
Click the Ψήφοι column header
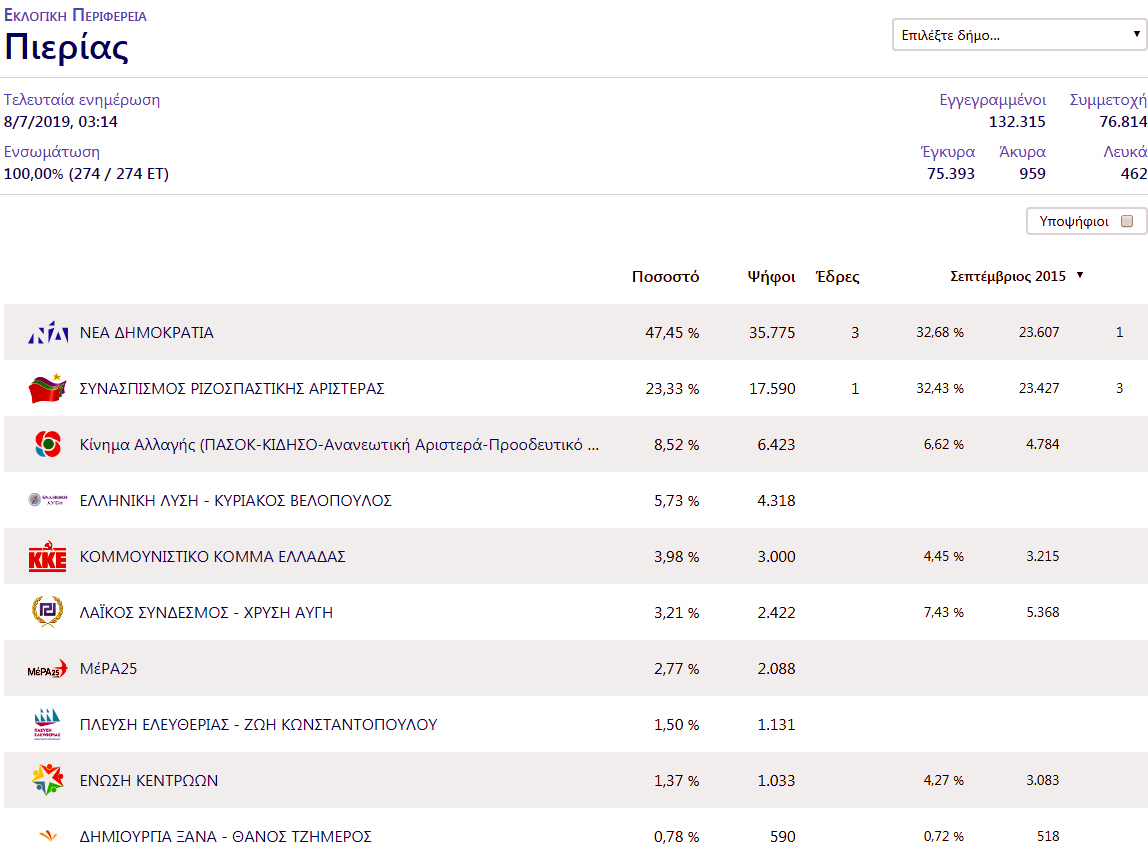tap(771, 277)
